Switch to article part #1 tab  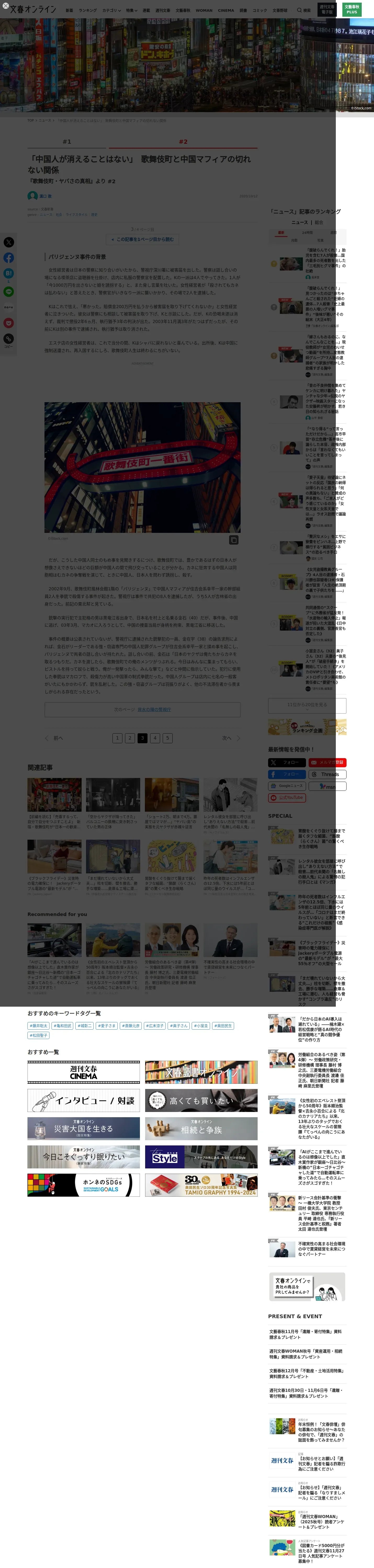point(67,142)
